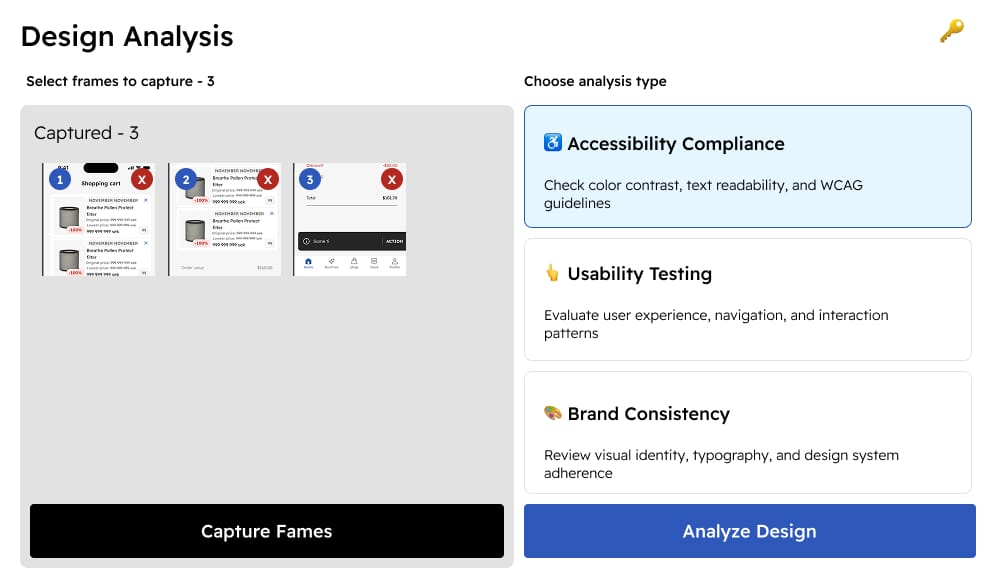Remove the third captured frame via X

click(392, 180)
